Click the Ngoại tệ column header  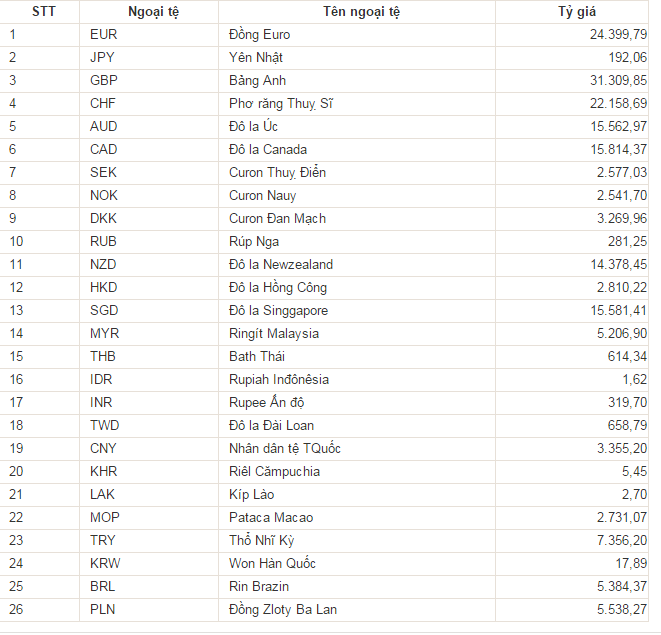point(150,11)
